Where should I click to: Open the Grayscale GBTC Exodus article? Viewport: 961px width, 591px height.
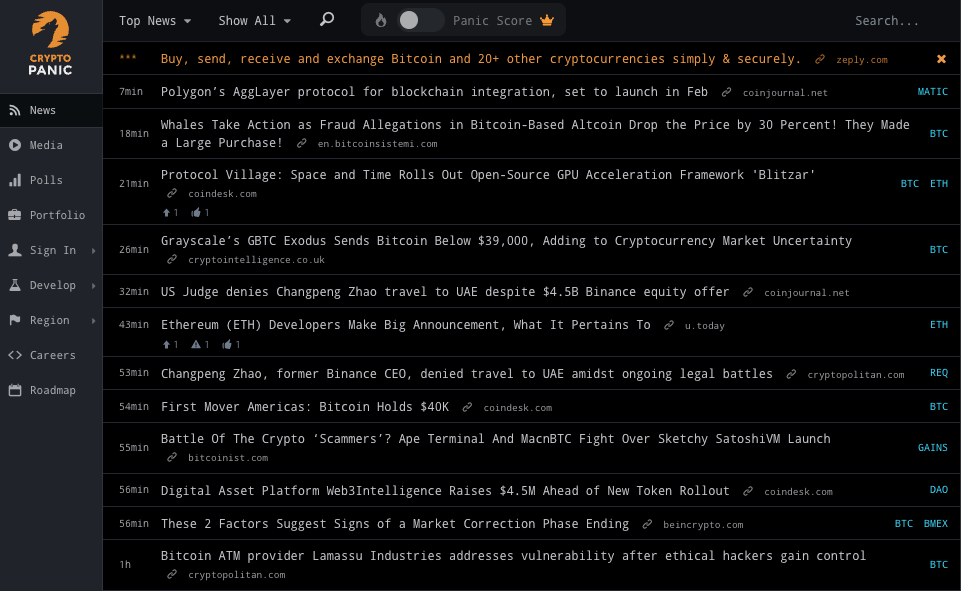click(x=506, y=241)
